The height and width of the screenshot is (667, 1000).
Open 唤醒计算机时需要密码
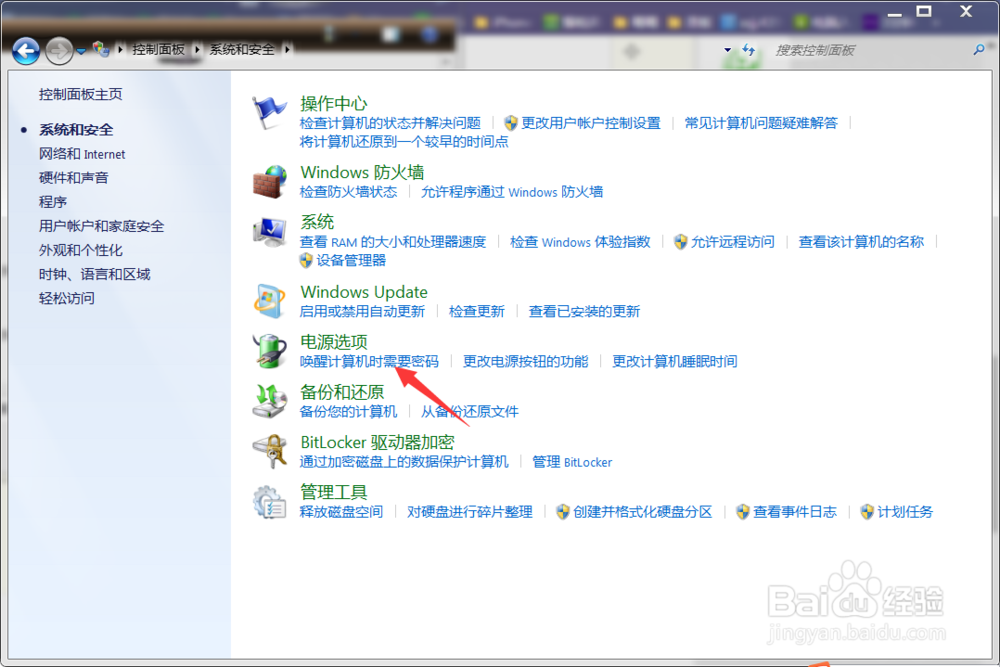click(x=369, y=362)
